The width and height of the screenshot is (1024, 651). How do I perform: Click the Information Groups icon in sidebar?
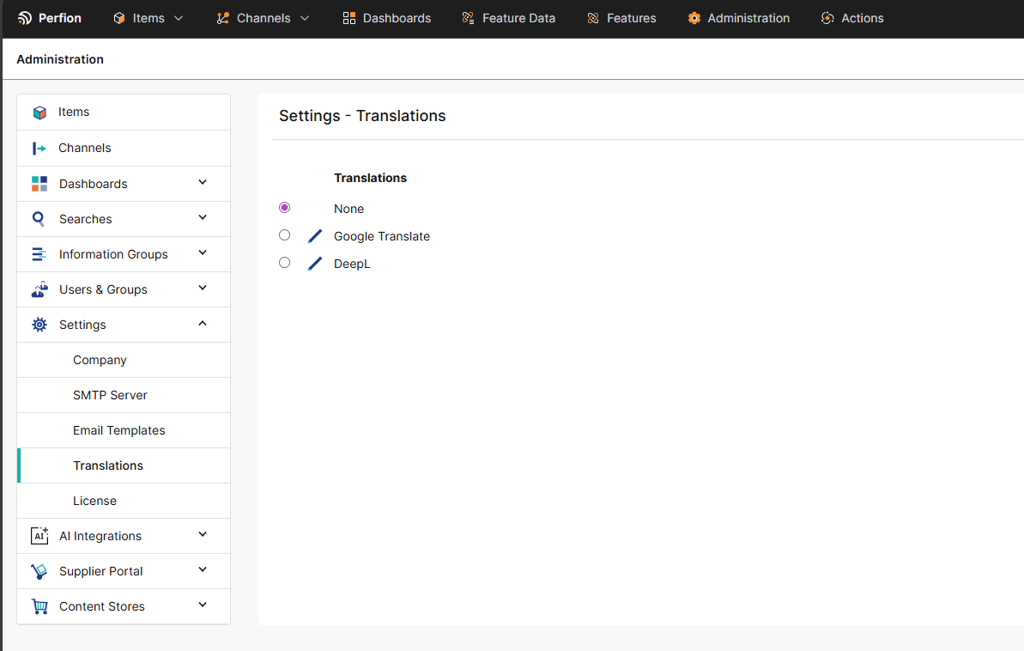click(39, 254)
